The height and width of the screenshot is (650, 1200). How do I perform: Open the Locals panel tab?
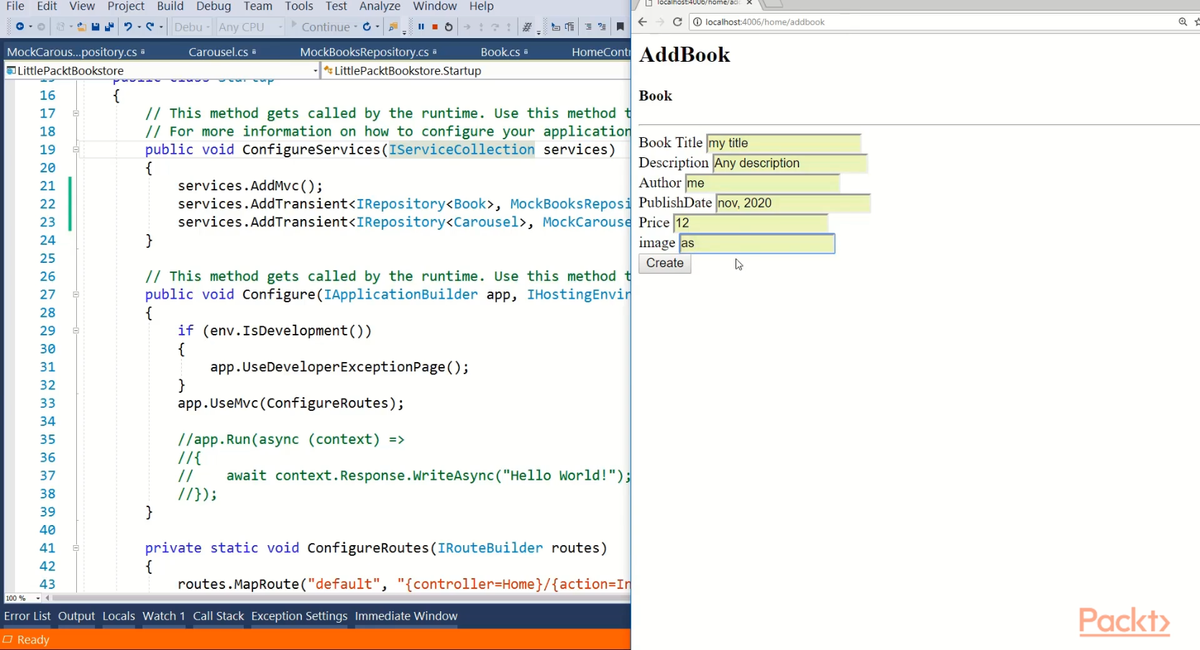point(118,616)
